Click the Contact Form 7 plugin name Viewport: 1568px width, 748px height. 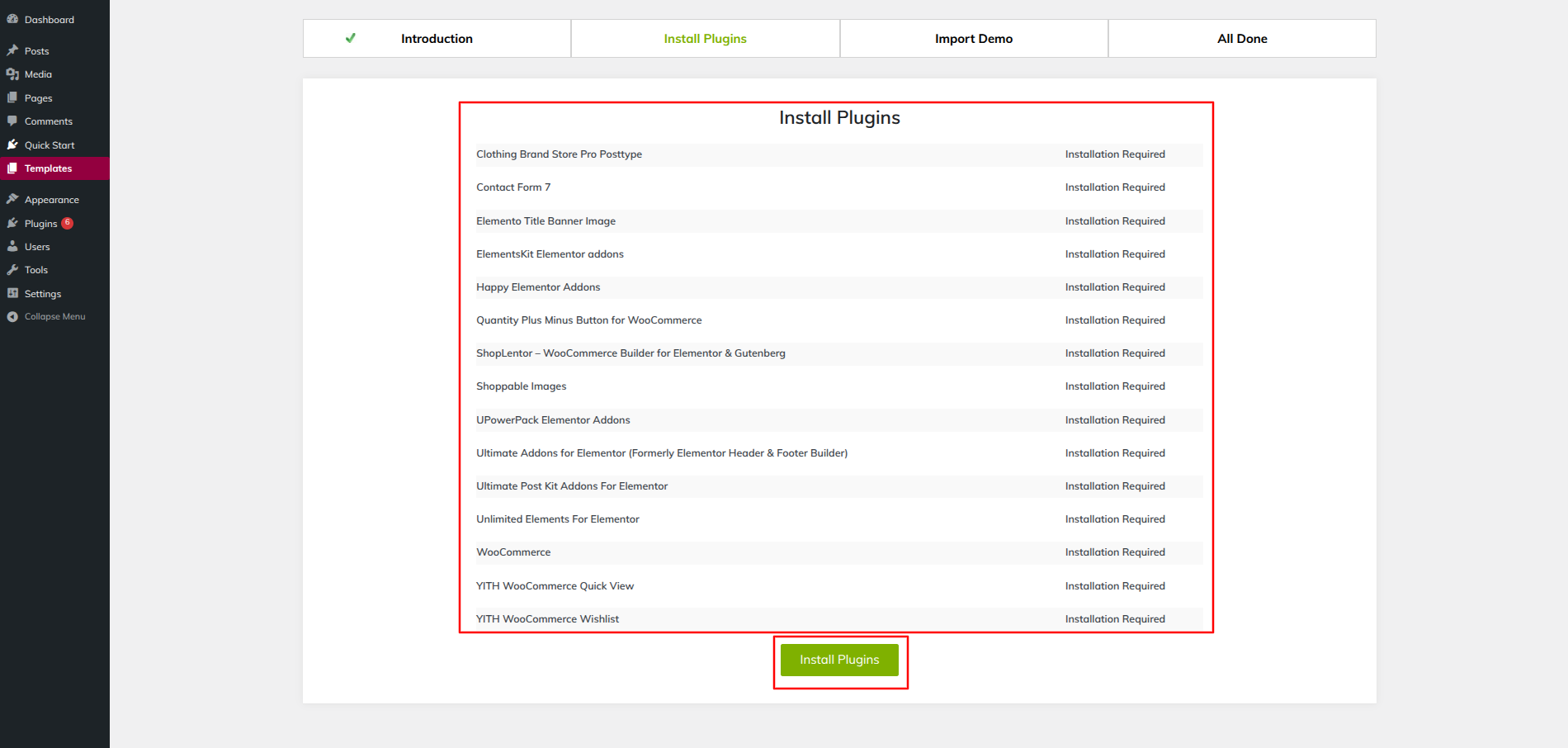coord(513,187)
